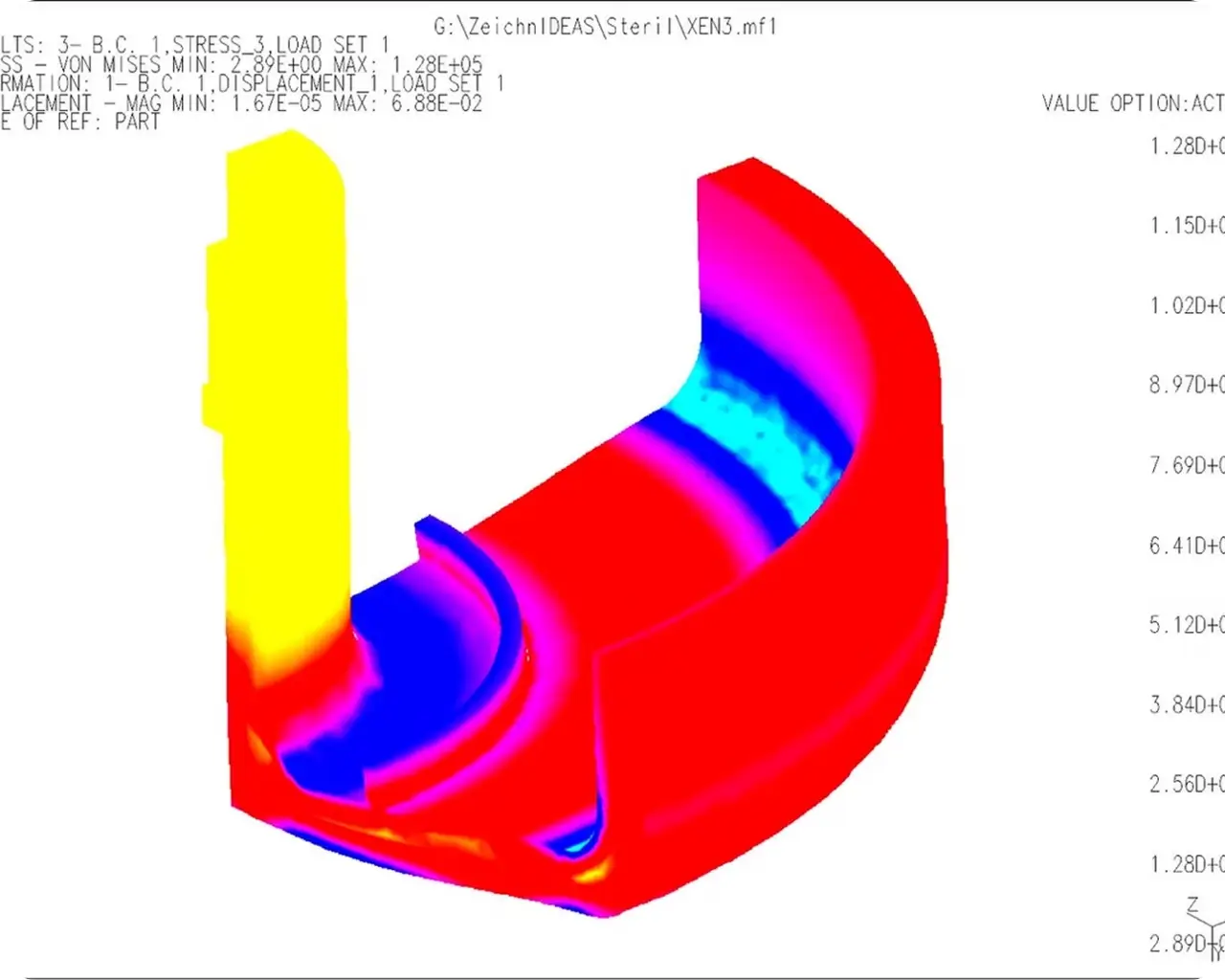Click the VALUE OPTION:ACT label
Viewport: 1225px width, 980px height.
(1132, 103)
